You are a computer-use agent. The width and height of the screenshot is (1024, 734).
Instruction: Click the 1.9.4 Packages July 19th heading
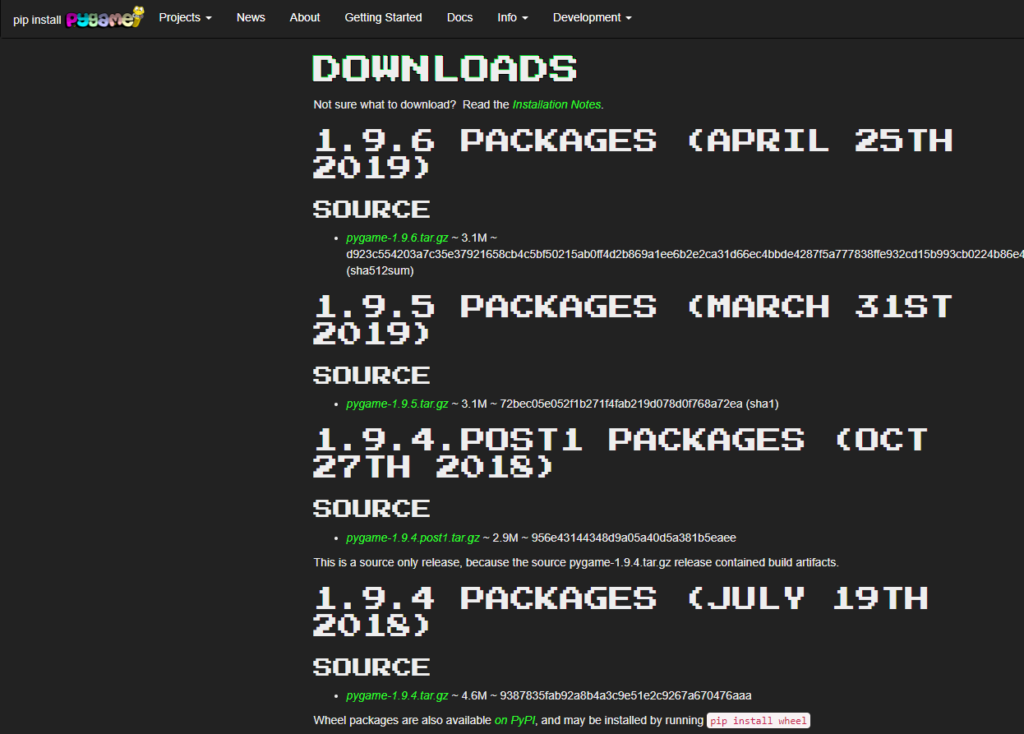point(620,612)
